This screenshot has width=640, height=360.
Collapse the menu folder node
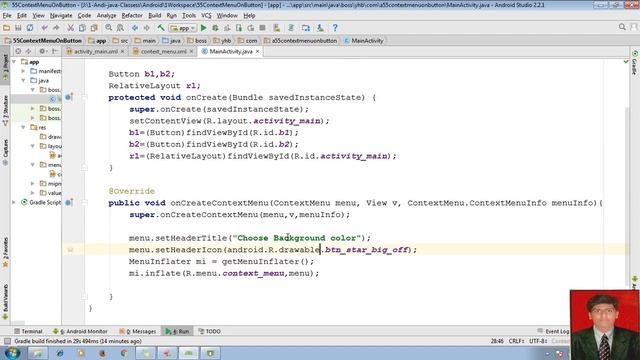[33, 164]
